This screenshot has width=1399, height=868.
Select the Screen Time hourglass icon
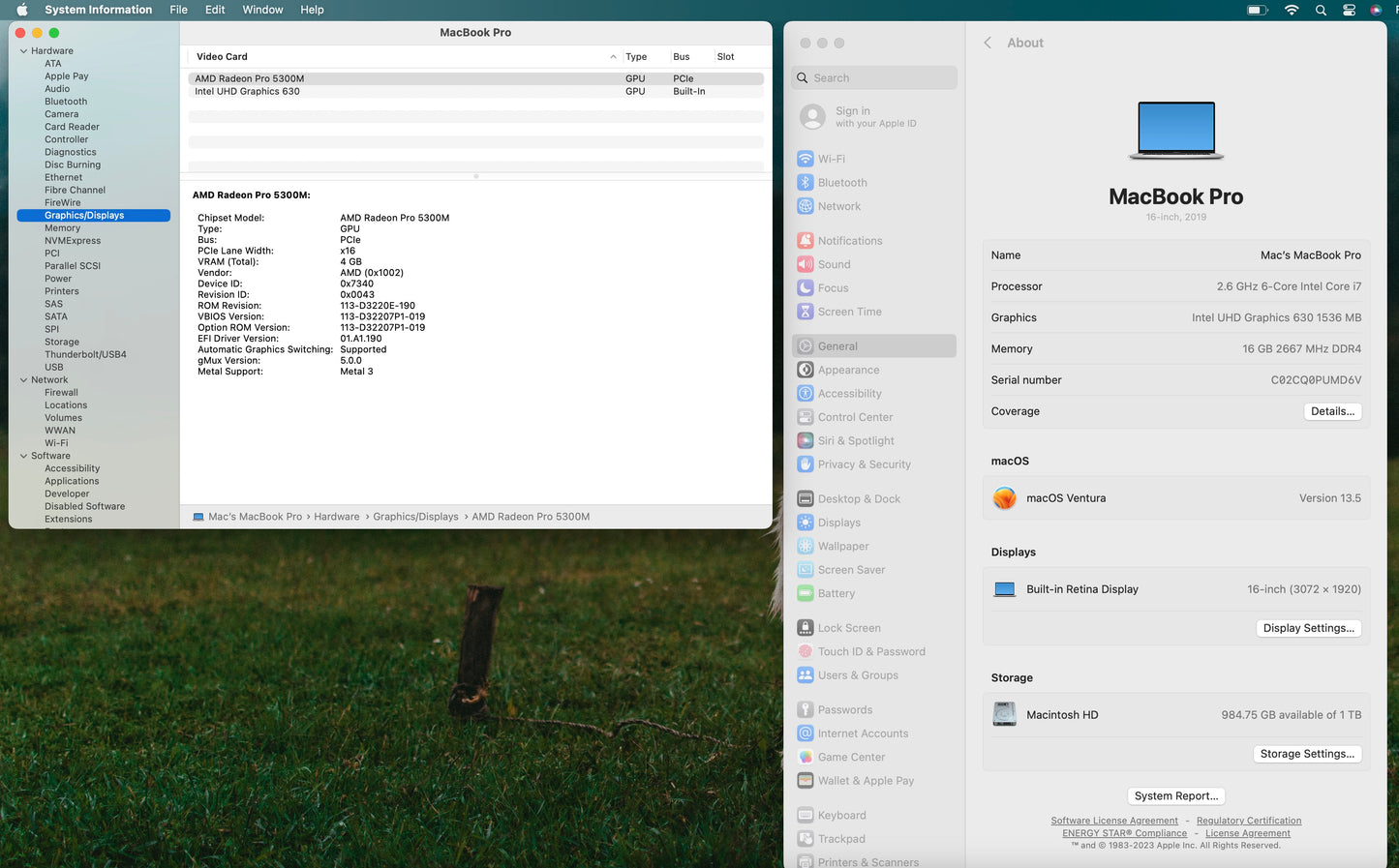point(805,312)
